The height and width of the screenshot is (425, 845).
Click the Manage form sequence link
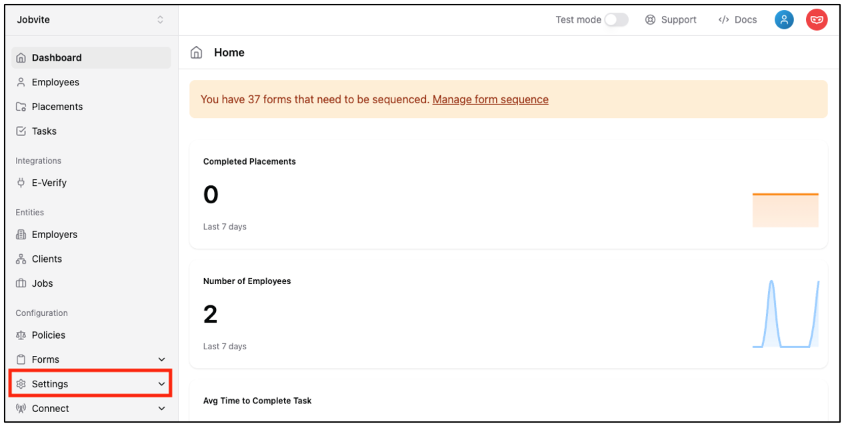[490, 100]
